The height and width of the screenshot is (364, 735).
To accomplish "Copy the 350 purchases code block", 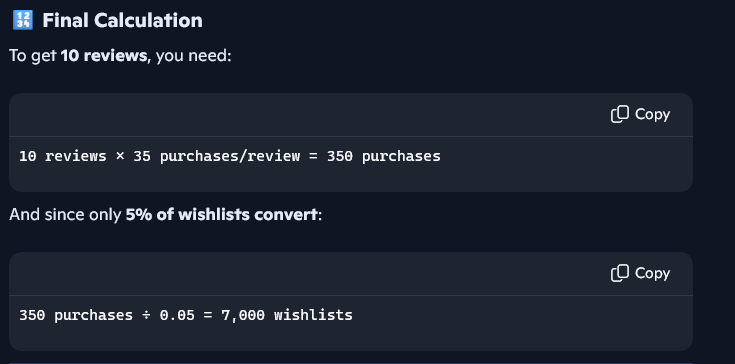I will click(640, 114).
